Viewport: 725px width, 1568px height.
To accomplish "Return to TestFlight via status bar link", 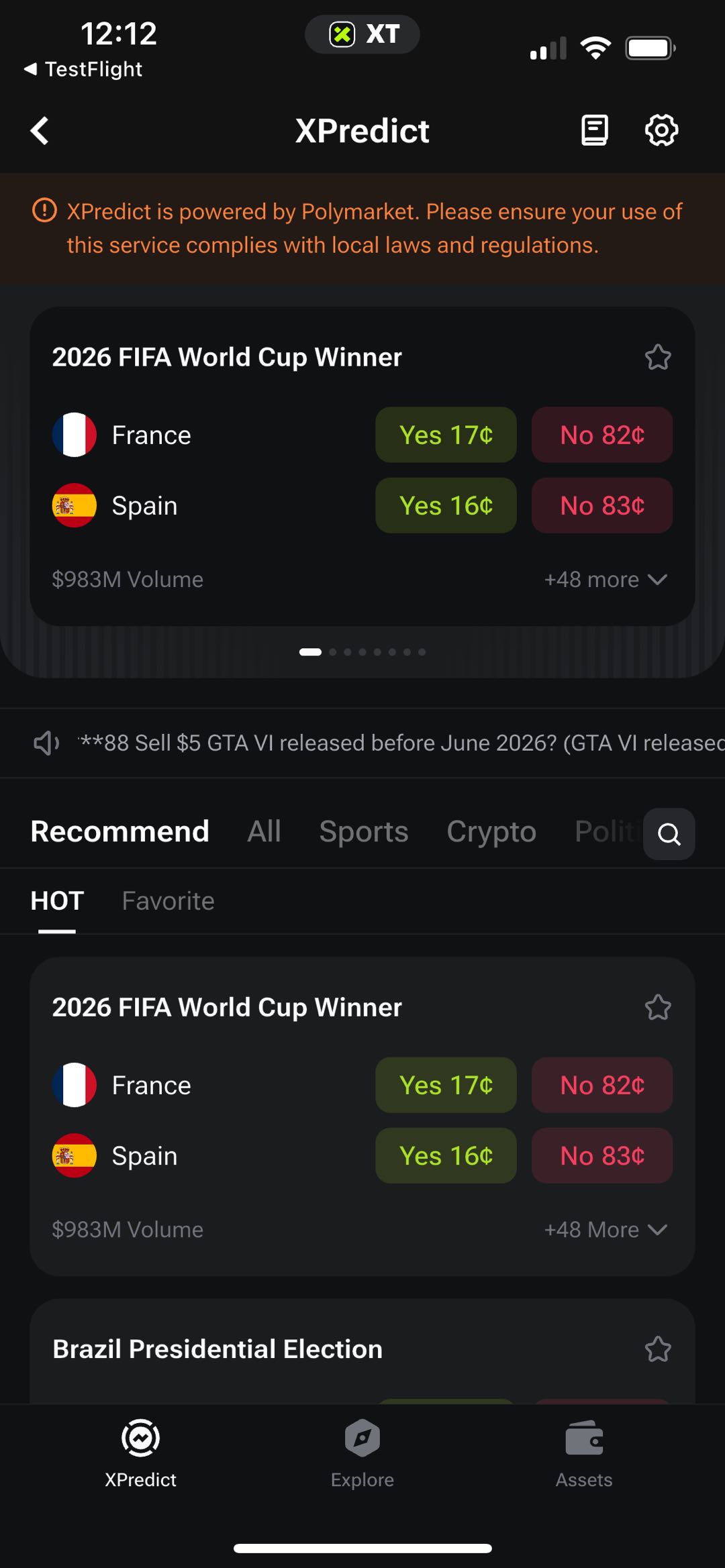I will tap(83, 69).
